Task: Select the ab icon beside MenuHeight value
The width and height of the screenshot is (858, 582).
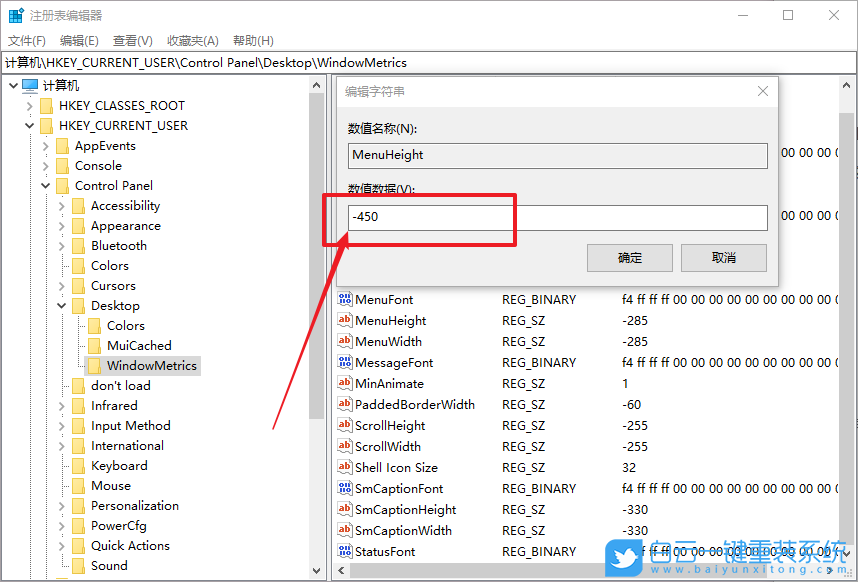Action: point(345,320)
